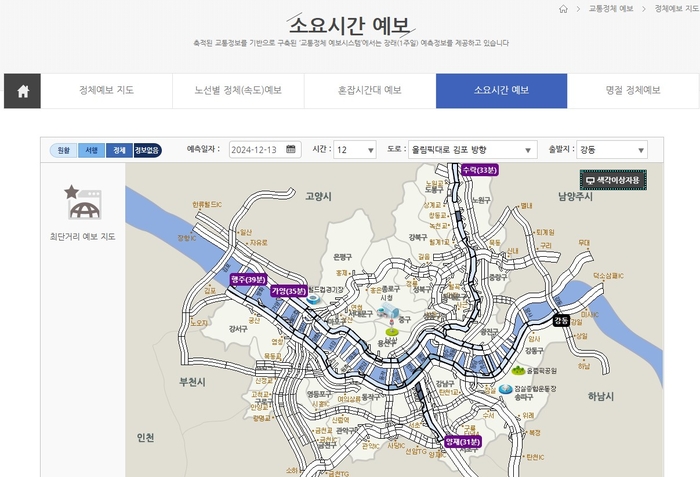
Task: Click the 올림픽공원 park map icon
Action: click(x=518, y=370)
